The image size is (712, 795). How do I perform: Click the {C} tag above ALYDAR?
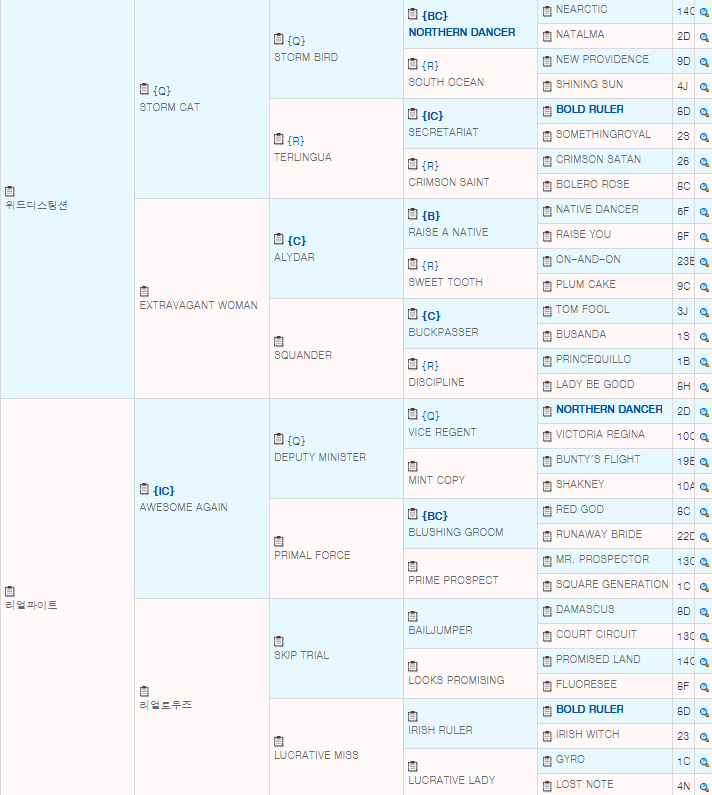click(297, 241)
